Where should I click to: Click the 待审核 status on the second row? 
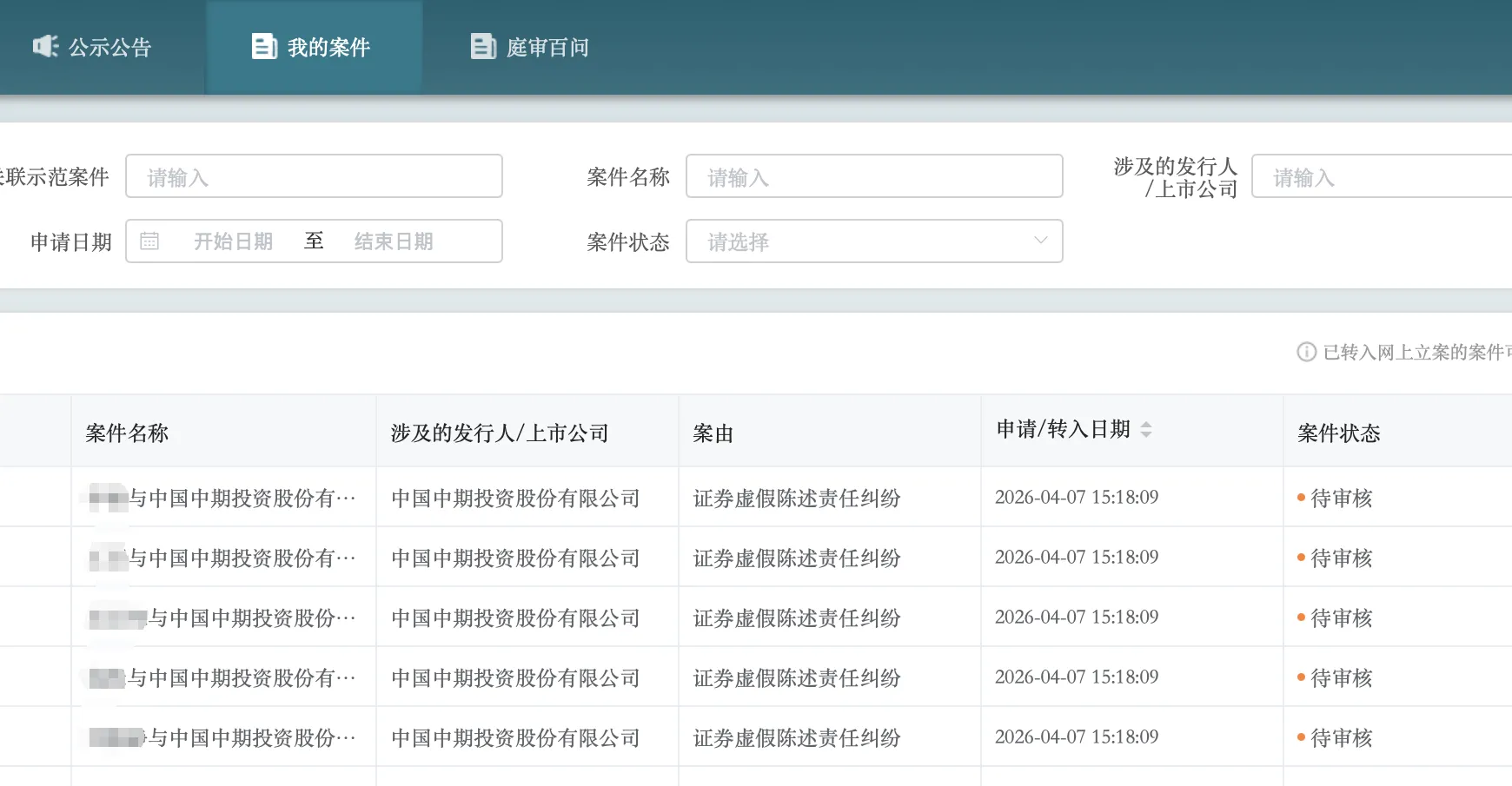[x=1340, y=558]
